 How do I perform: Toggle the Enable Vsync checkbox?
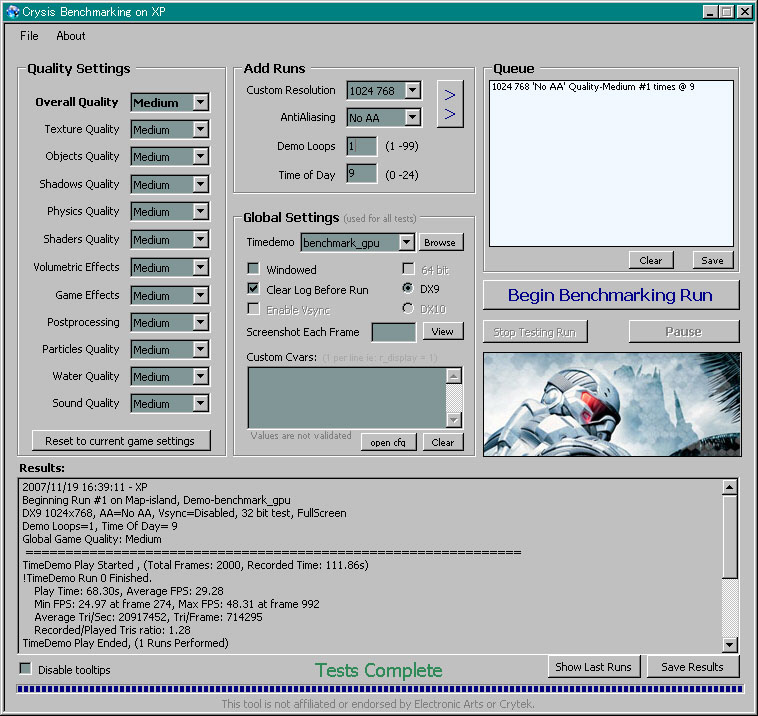click(x=253, y=309)
